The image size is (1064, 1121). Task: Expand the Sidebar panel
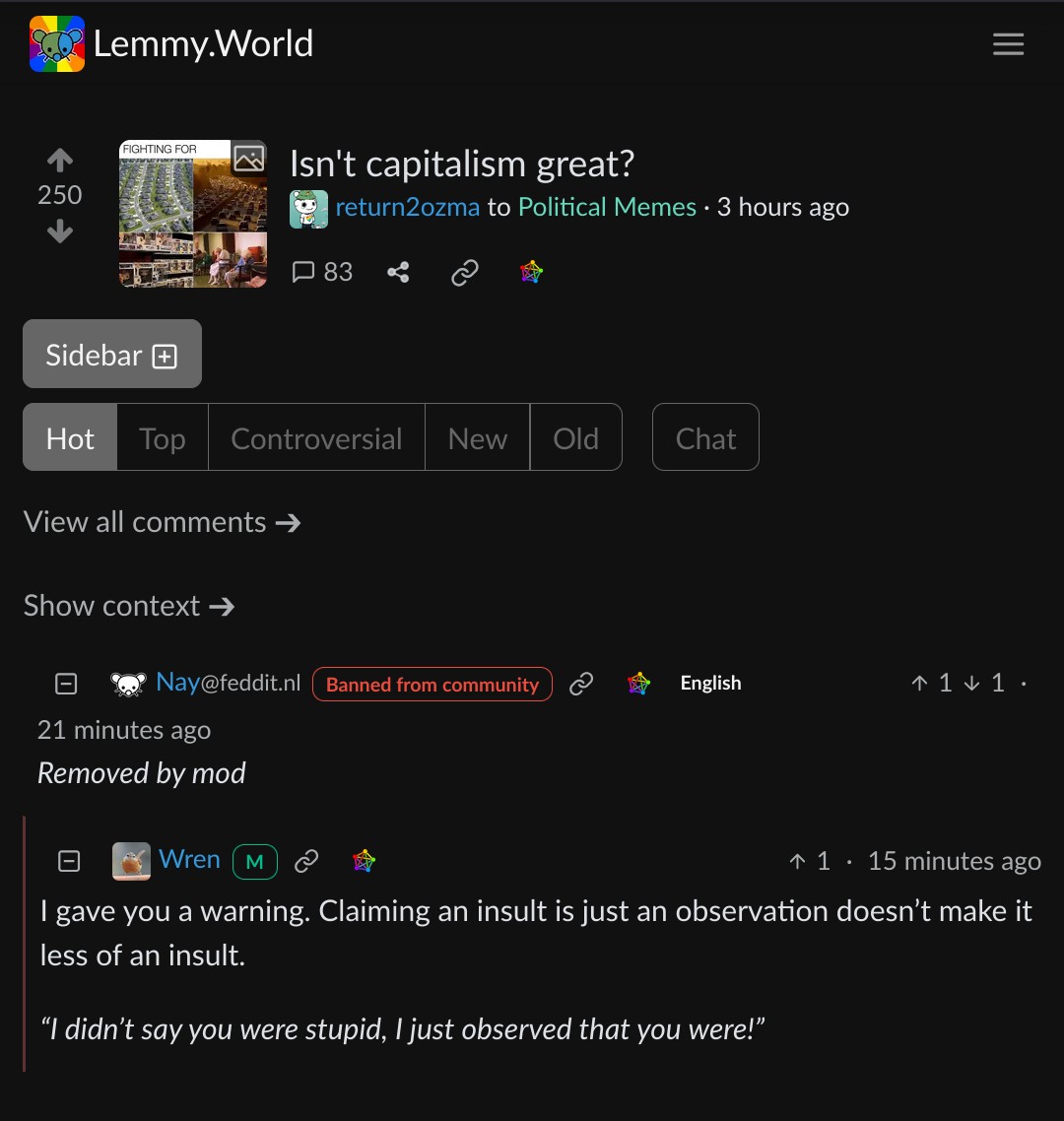[x=112, y=354]
